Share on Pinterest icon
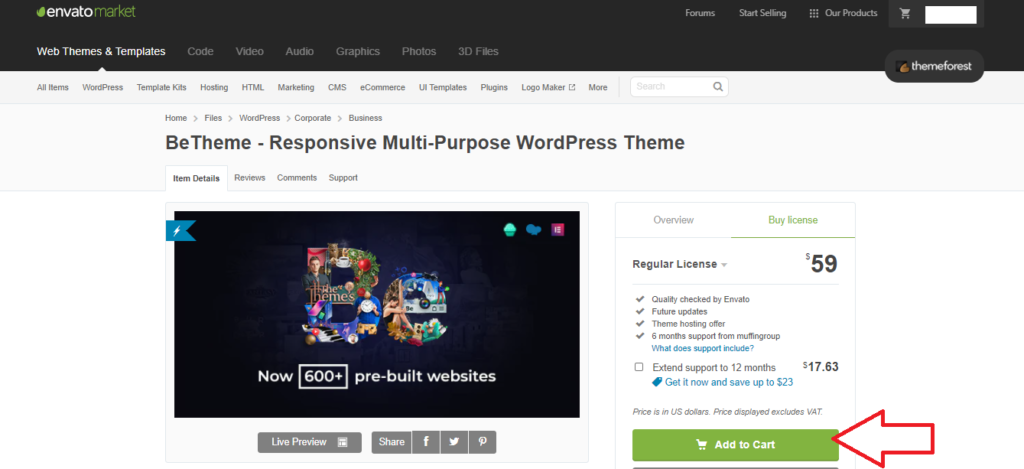Screen dimensions: 1024x469 pyautogui.click(x=482, y=442)
